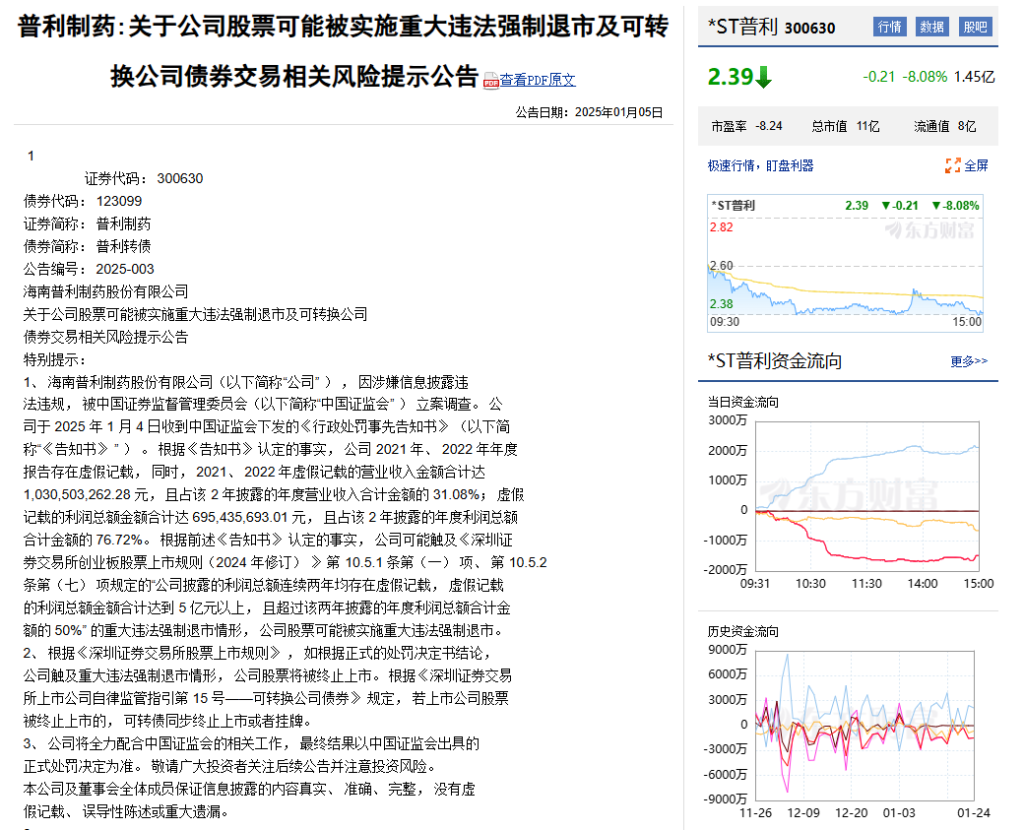The height and width of the screenshot is (830, 1024).
Task: Click the 1.45亿 turnover value
Action: (974, 77)
